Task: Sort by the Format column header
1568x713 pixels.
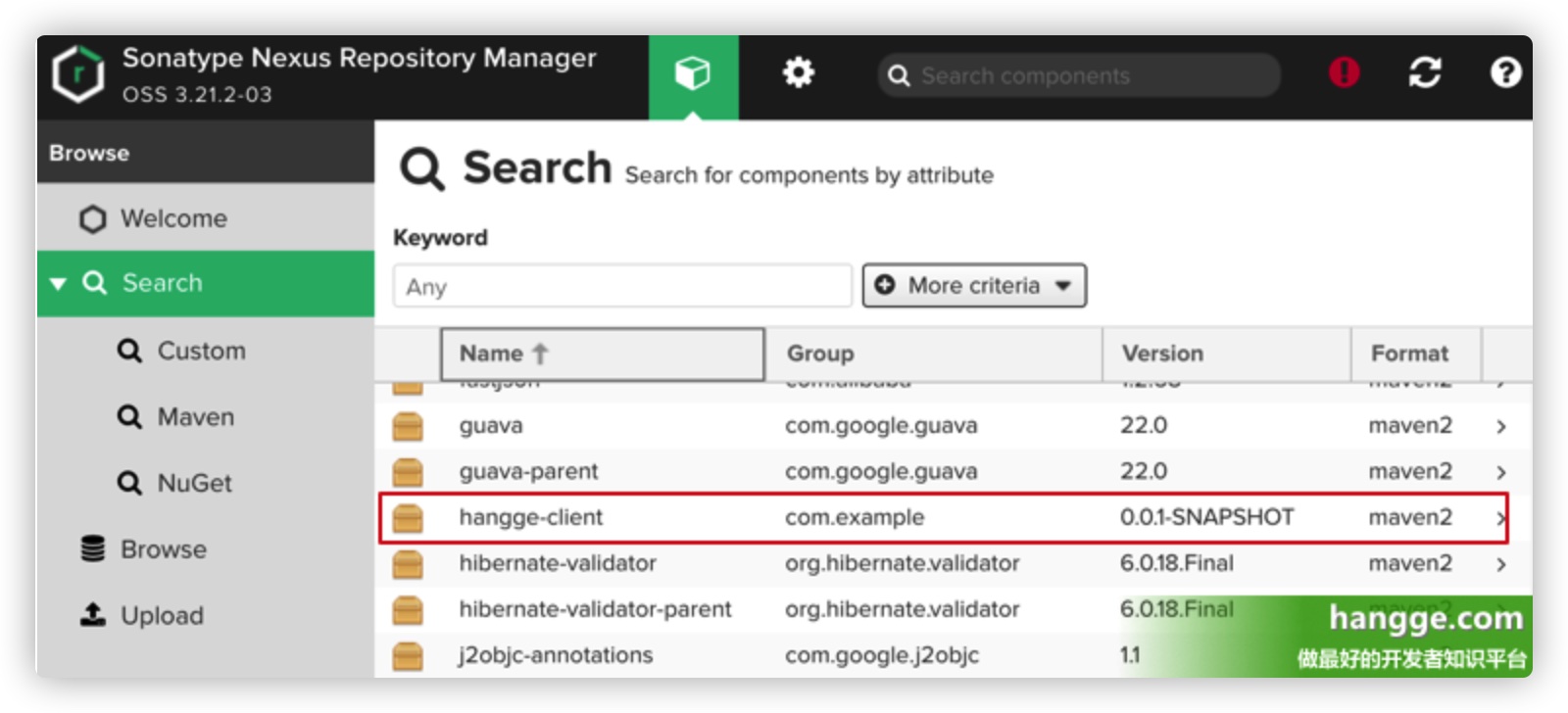Action: 1416,354
